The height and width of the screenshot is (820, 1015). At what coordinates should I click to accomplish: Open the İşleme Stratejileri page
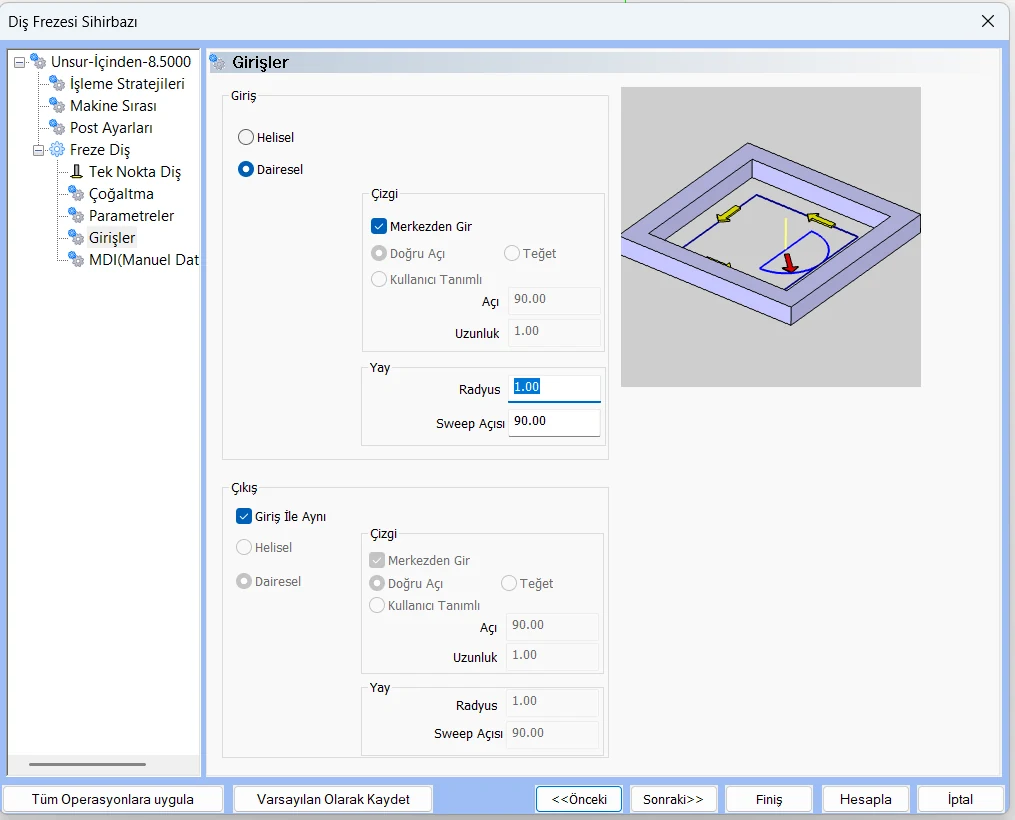coord(127,83)
